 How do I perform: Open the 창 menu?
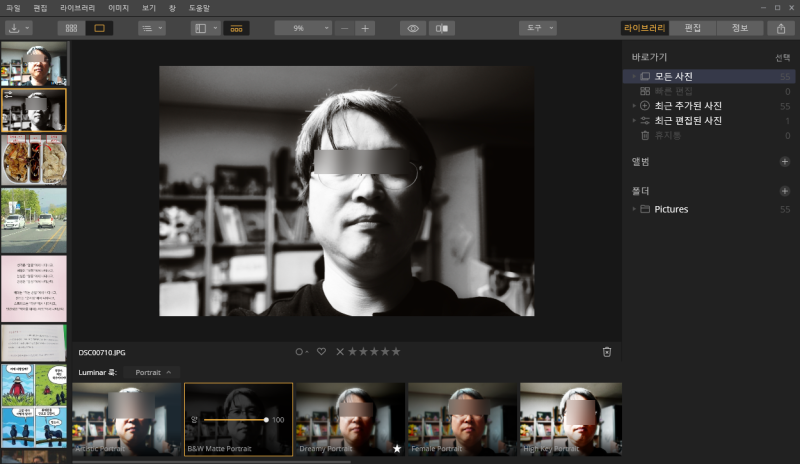[172, 8]
